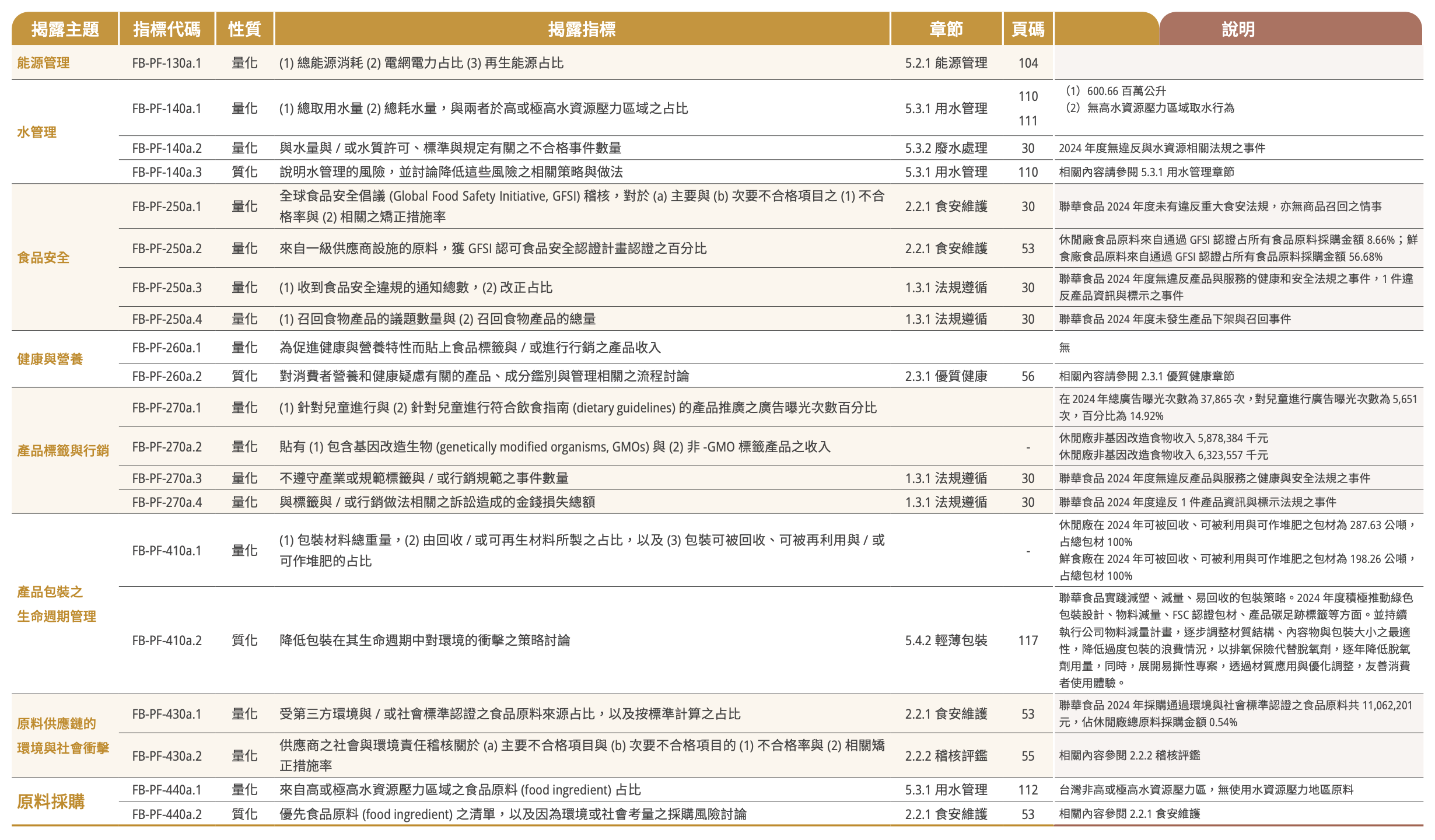Click indicator code FB-PF-130a.1
The width and height of the screenshot is (1435, 840).
tap(166, 63)
